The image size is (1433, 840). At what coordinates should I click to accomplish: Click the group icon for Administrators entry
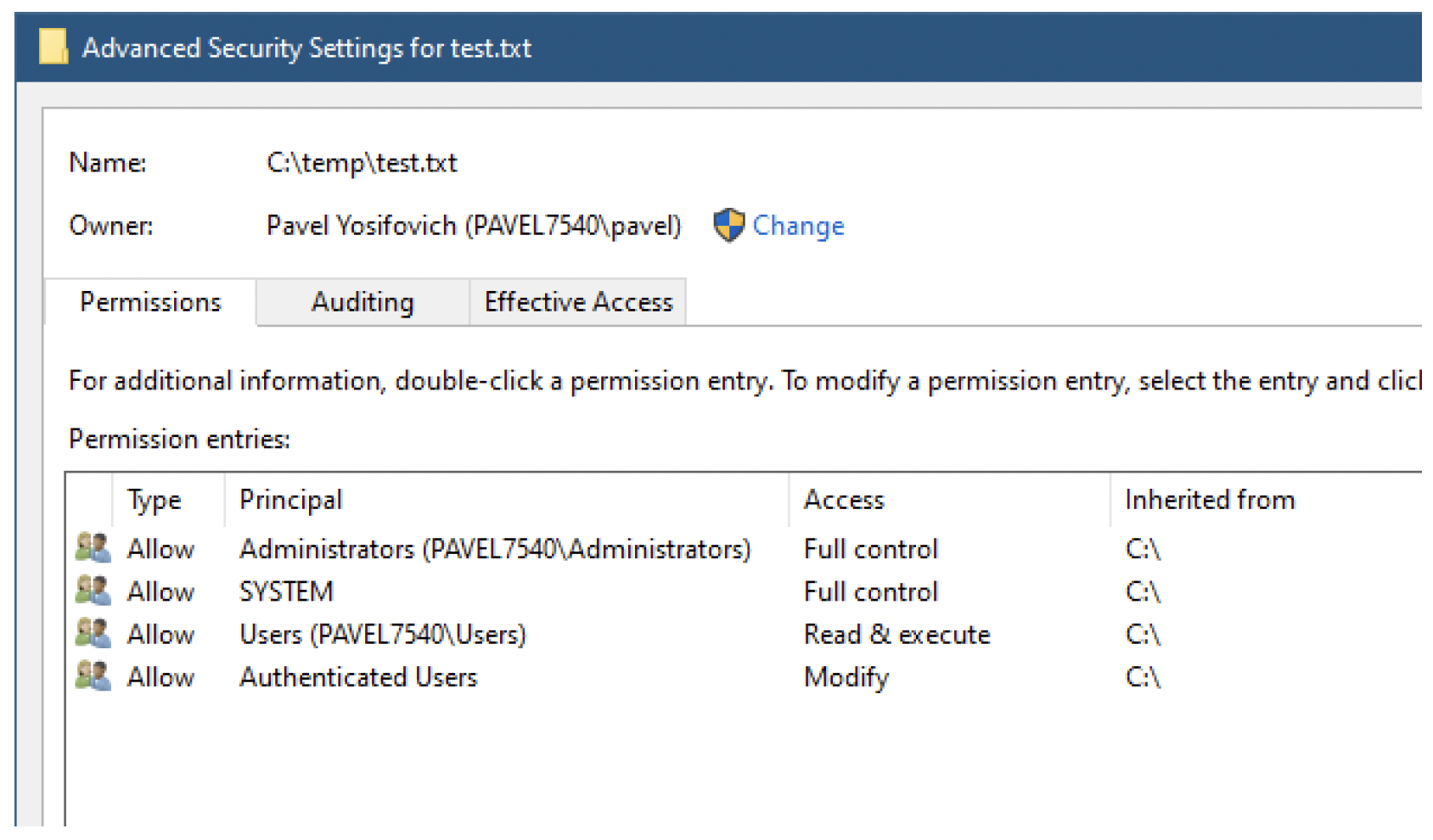93,547
